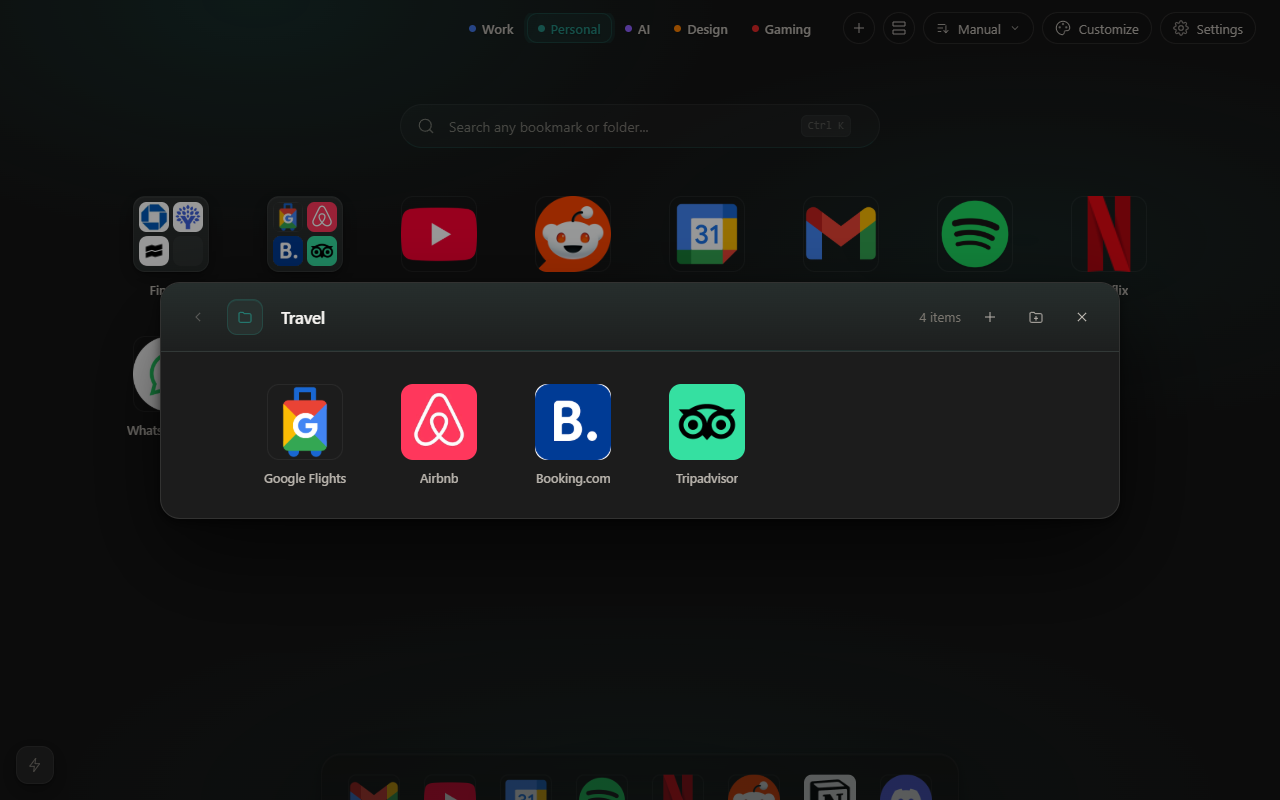This screenshot has height=800, width=1280.
Task: Open the Airbnb bookmark in Travel folder
Action: 439,422
